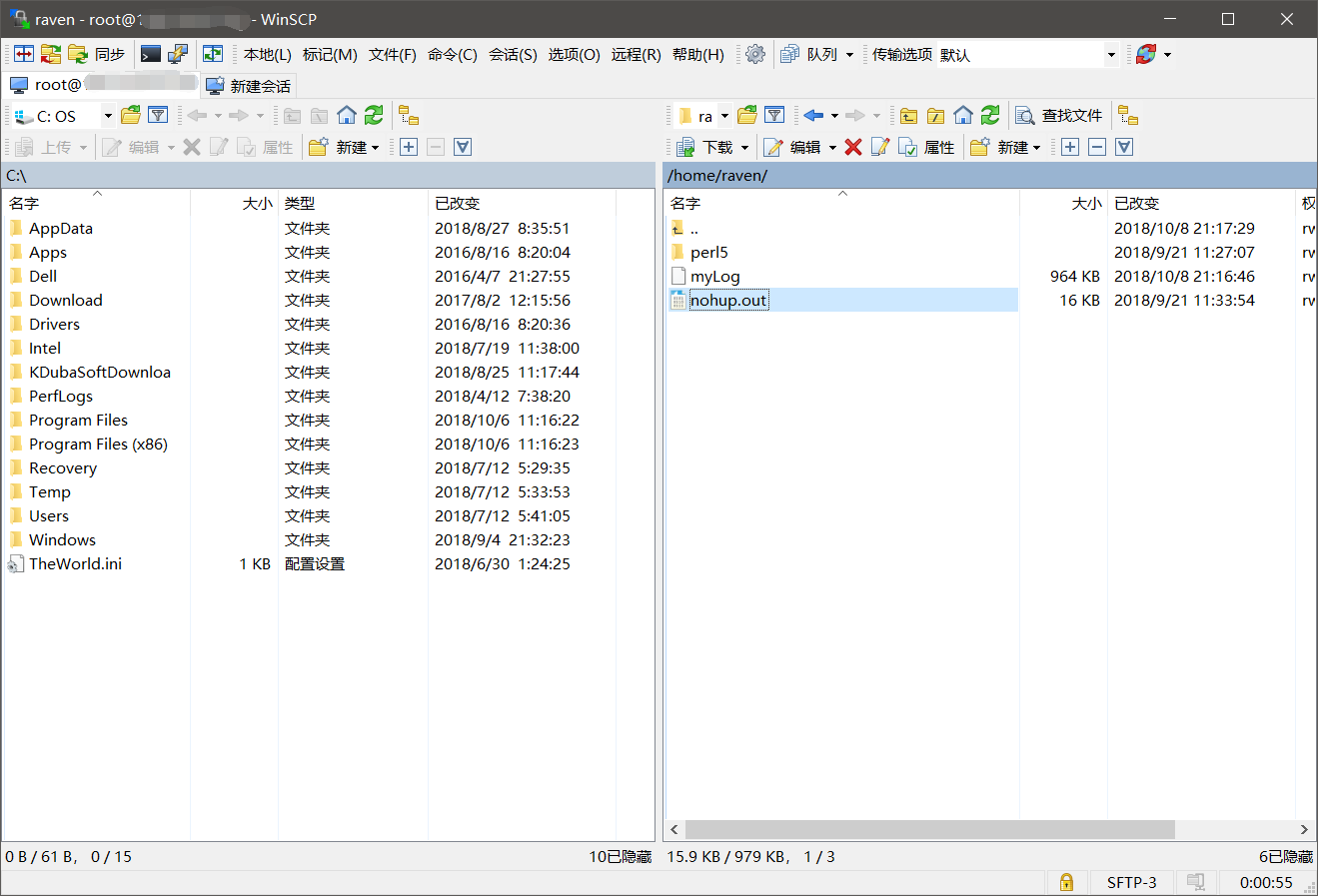Switch to the 新建会话 tab
The image size is (1318, 896).
coord(248,86)
